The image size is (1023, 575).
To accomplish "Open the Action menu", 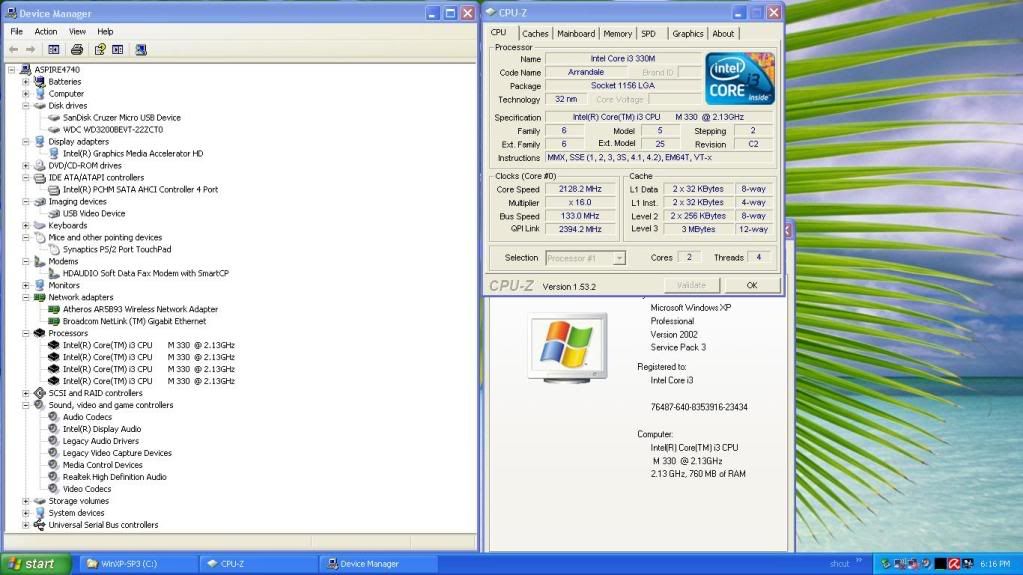I will (46, 31).
